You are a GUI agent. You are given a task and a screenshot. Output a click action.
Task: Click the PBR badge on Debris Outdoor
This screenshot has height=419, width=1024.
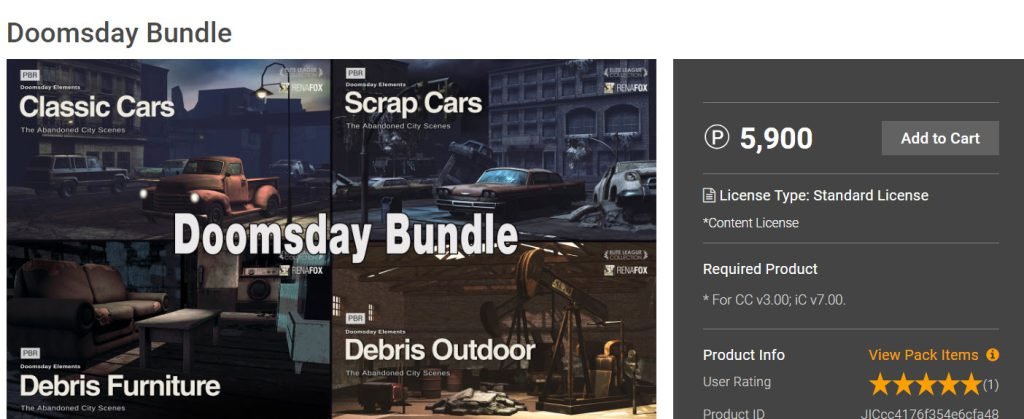click(x=355, y=318)
